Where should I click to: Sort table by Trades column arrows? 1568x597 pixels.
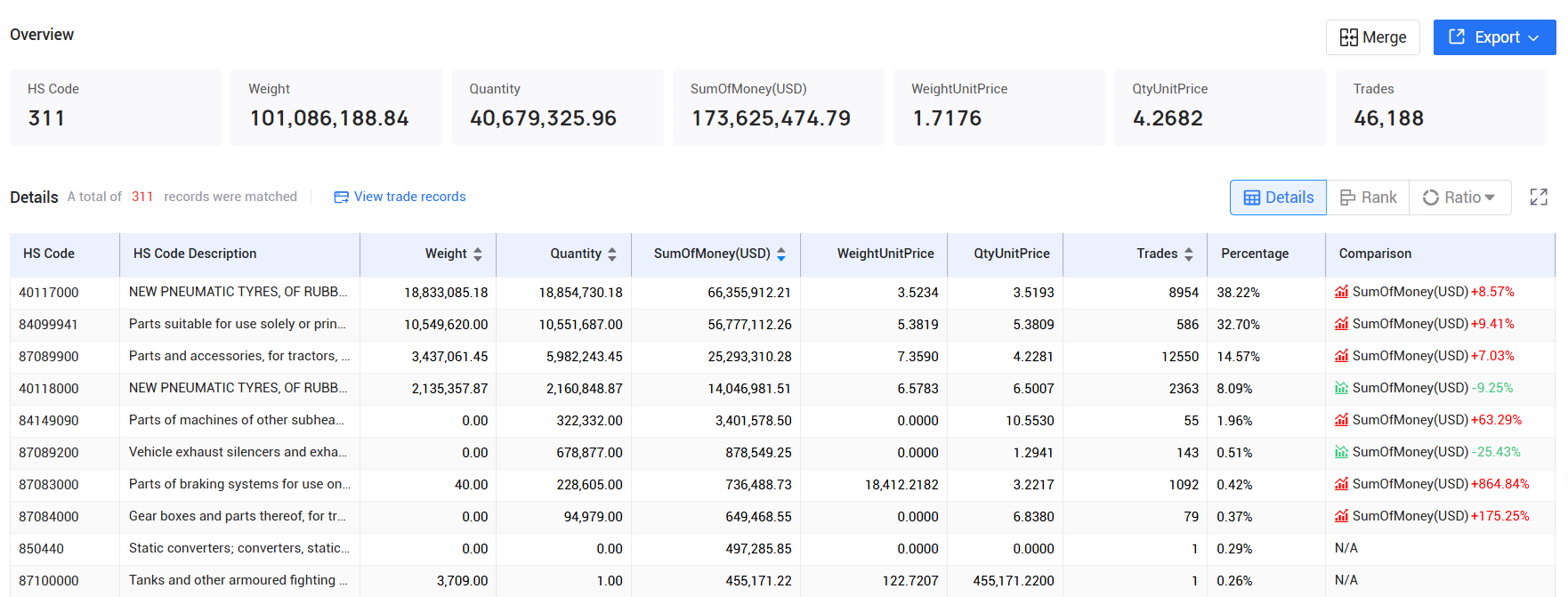pyautogui.click(x=1189, y=254)
